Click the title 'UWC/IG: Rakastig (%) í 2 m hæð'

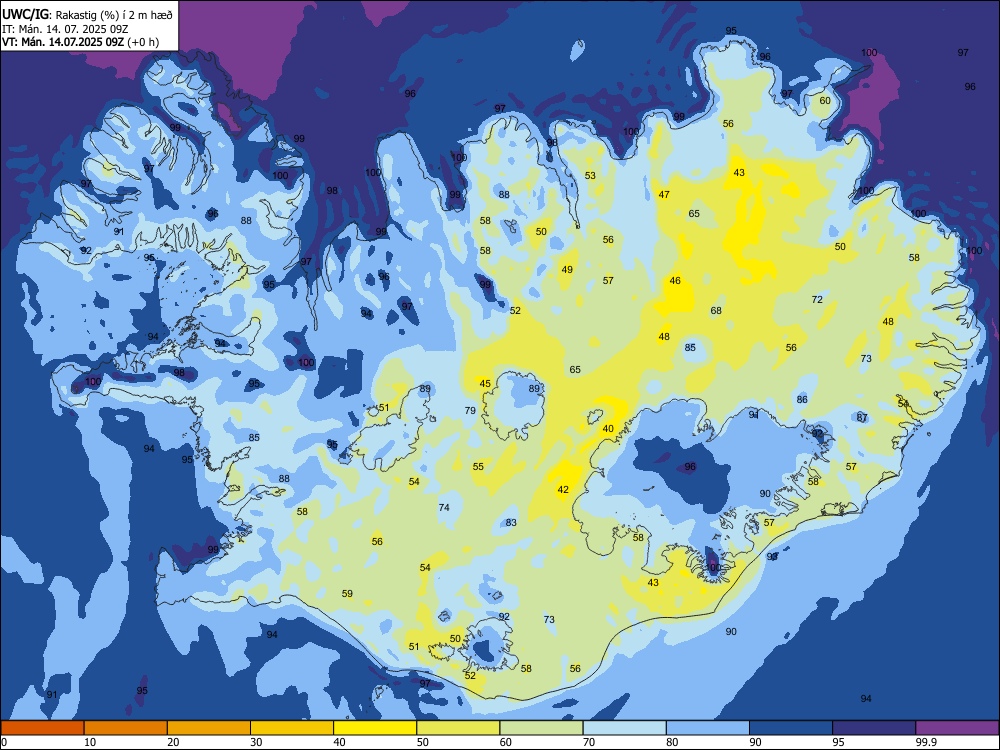tap(87, 14)
